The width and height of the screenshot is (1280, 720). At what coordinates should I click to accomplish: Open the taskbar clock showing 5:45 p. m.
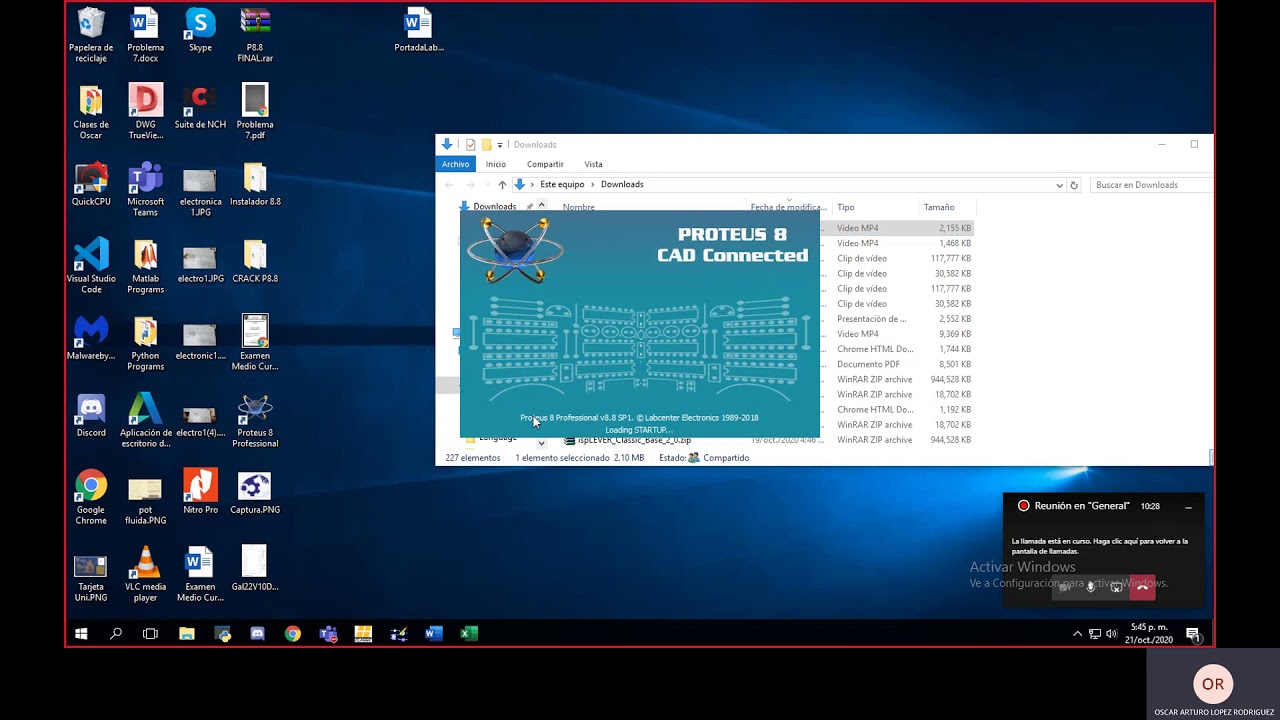[x=1148, y=634]
